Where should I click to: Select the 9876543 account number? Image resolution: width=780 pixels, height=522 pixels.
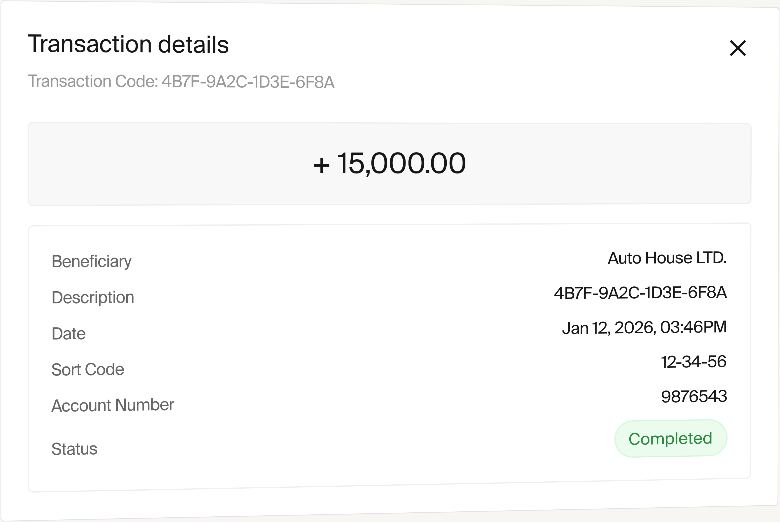(x=694, y=397)
